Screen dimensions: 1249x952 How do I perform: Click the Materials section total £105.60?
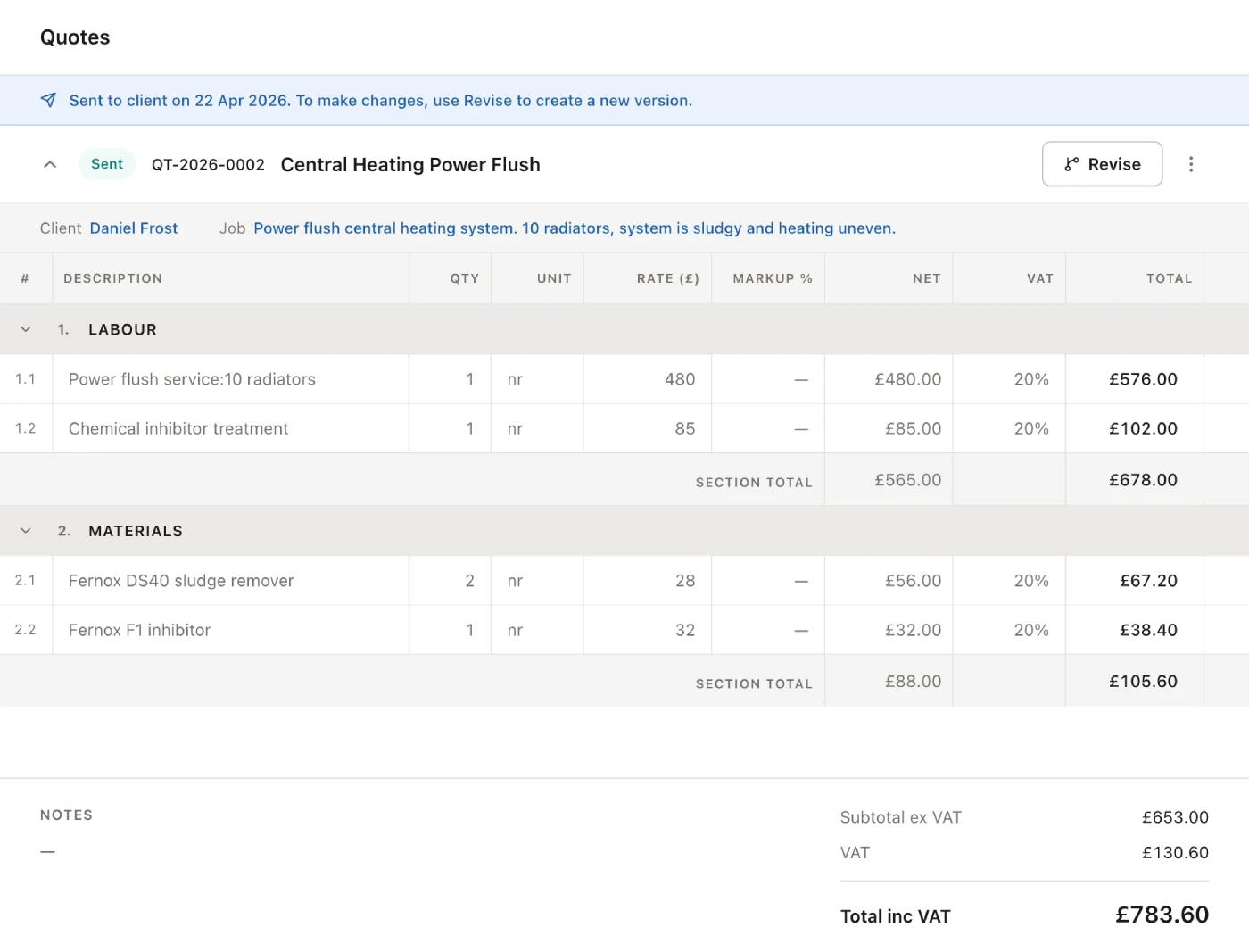click(x=1144, y=682)
